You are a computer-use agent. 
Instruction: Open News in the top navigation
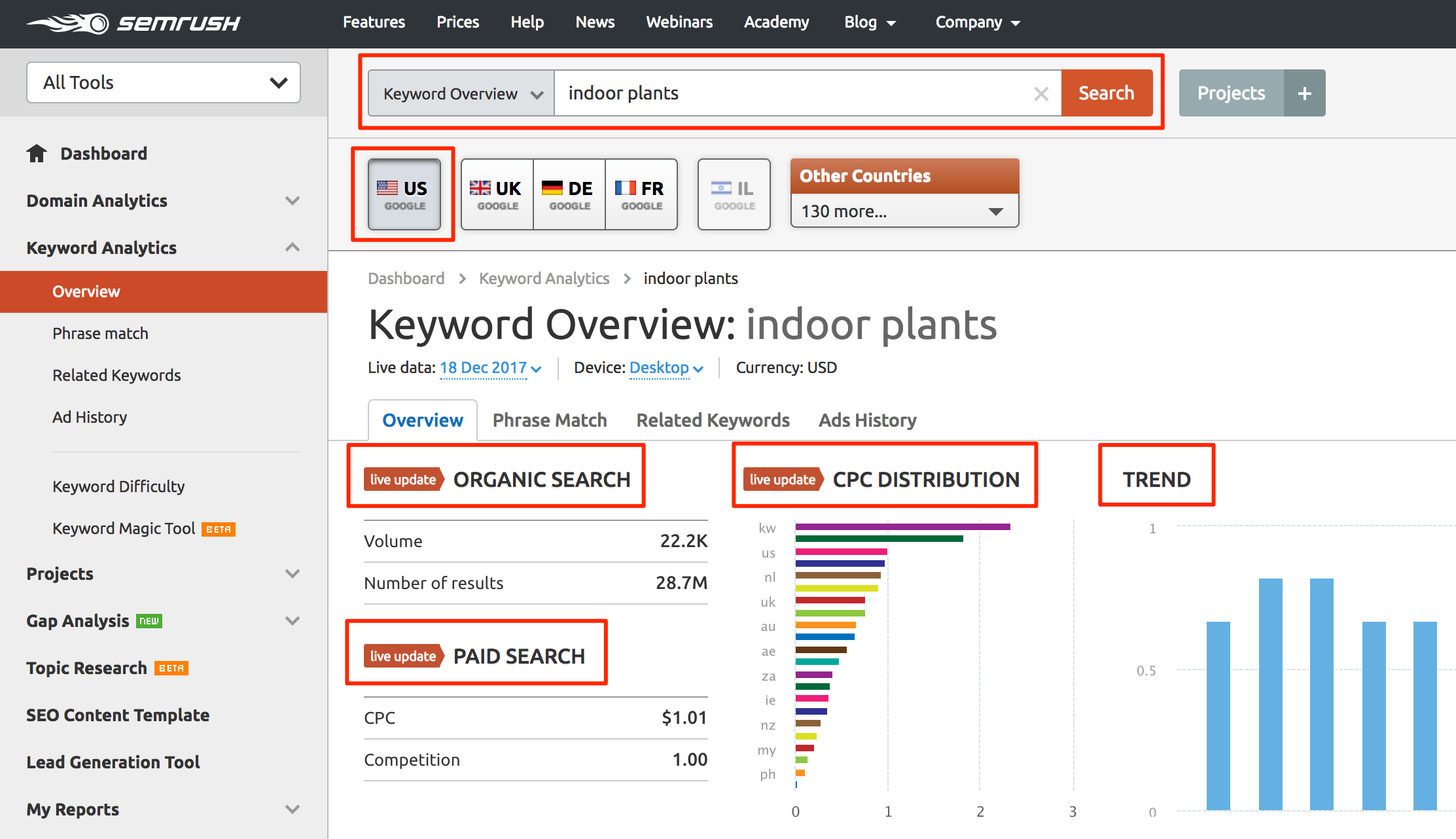[595, 22]
